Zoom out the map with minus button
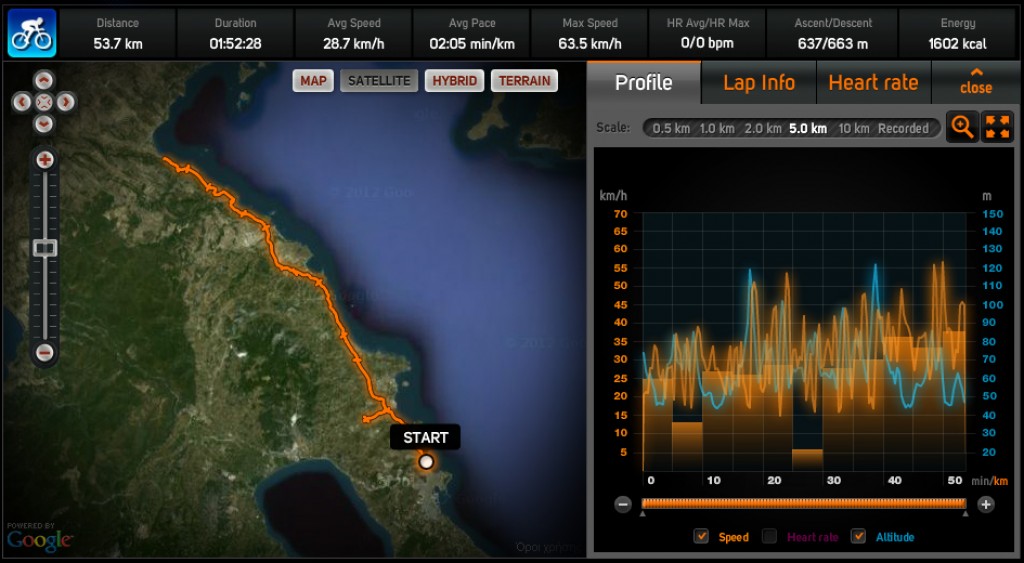The image size is (1024, 563). click(x=44, y=353)
